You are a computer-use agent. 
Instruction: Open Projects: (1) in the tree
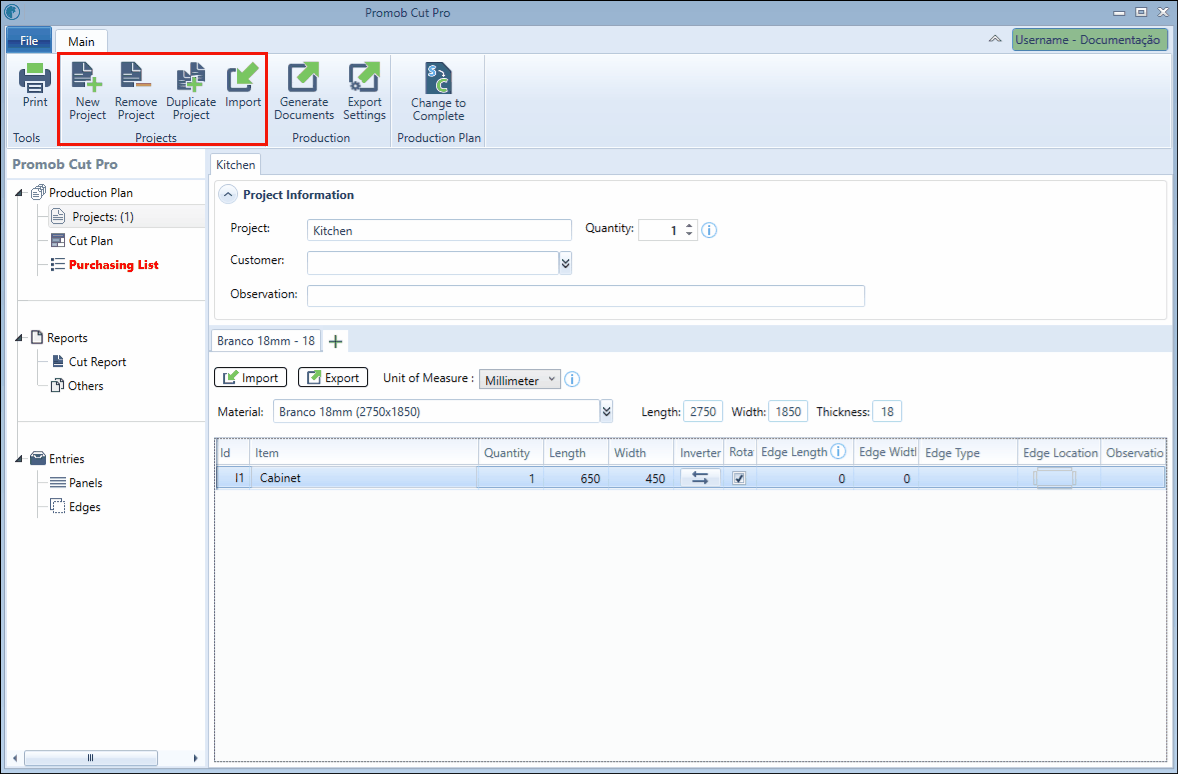(103, 217)
